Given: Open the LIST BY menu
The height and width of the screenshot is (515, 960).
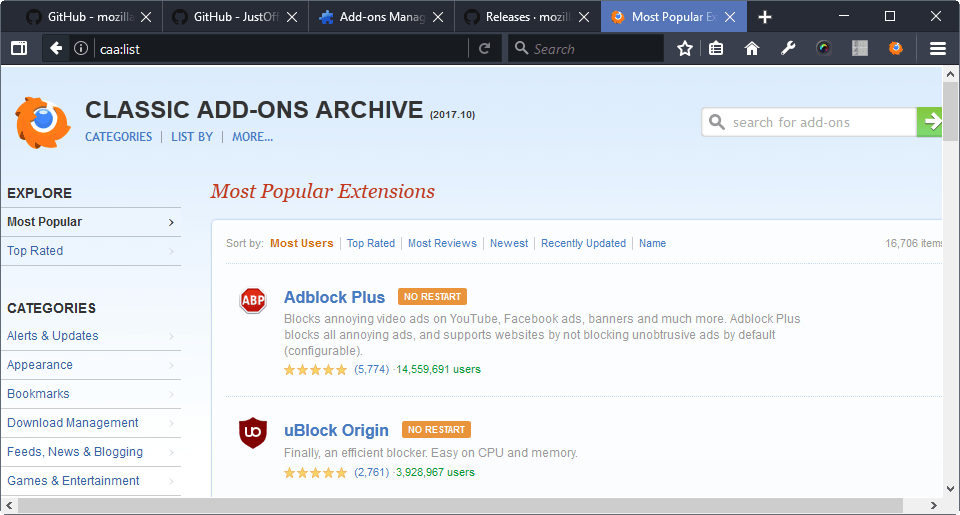Looking at the screenshot, I should tap(192, 137).
